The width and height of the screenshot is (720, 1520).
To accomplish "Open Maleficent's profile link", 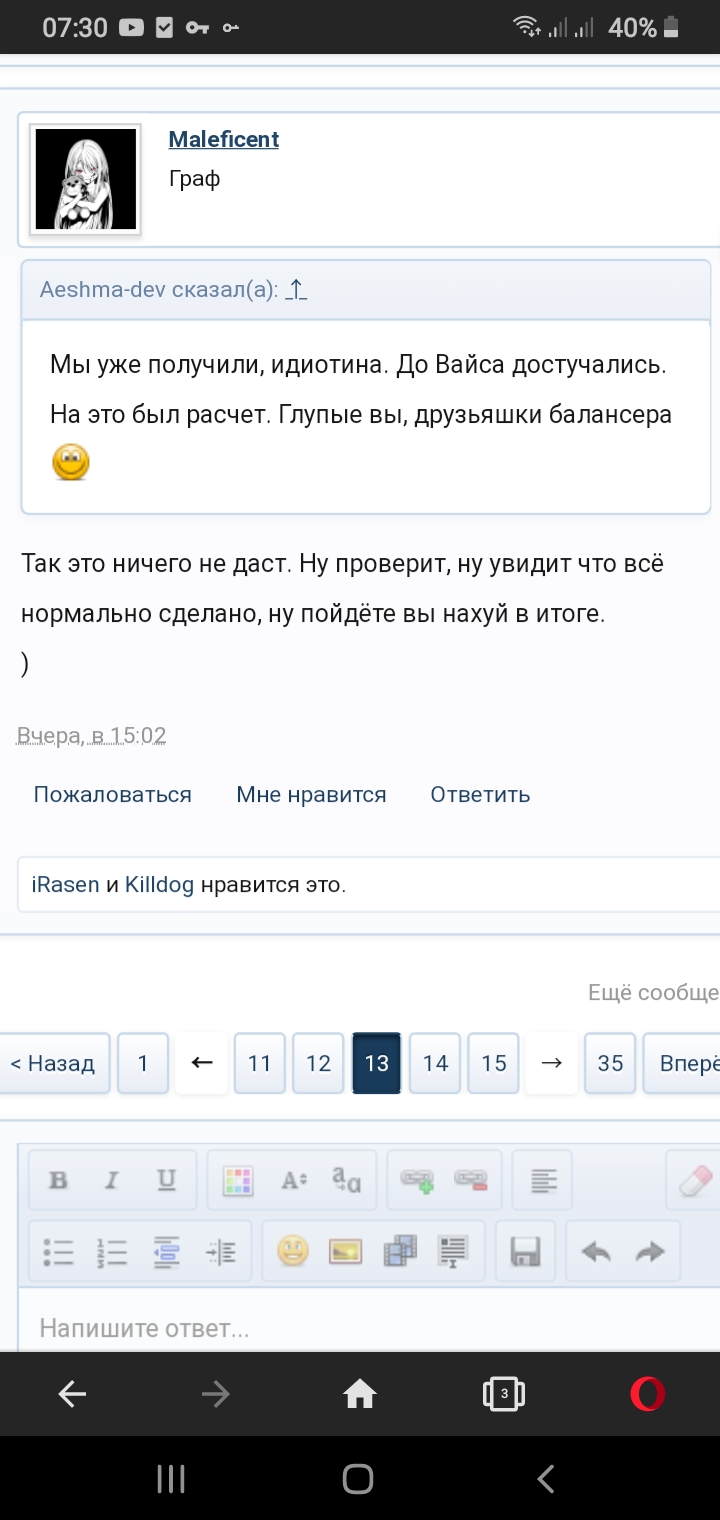I will 224,140.
